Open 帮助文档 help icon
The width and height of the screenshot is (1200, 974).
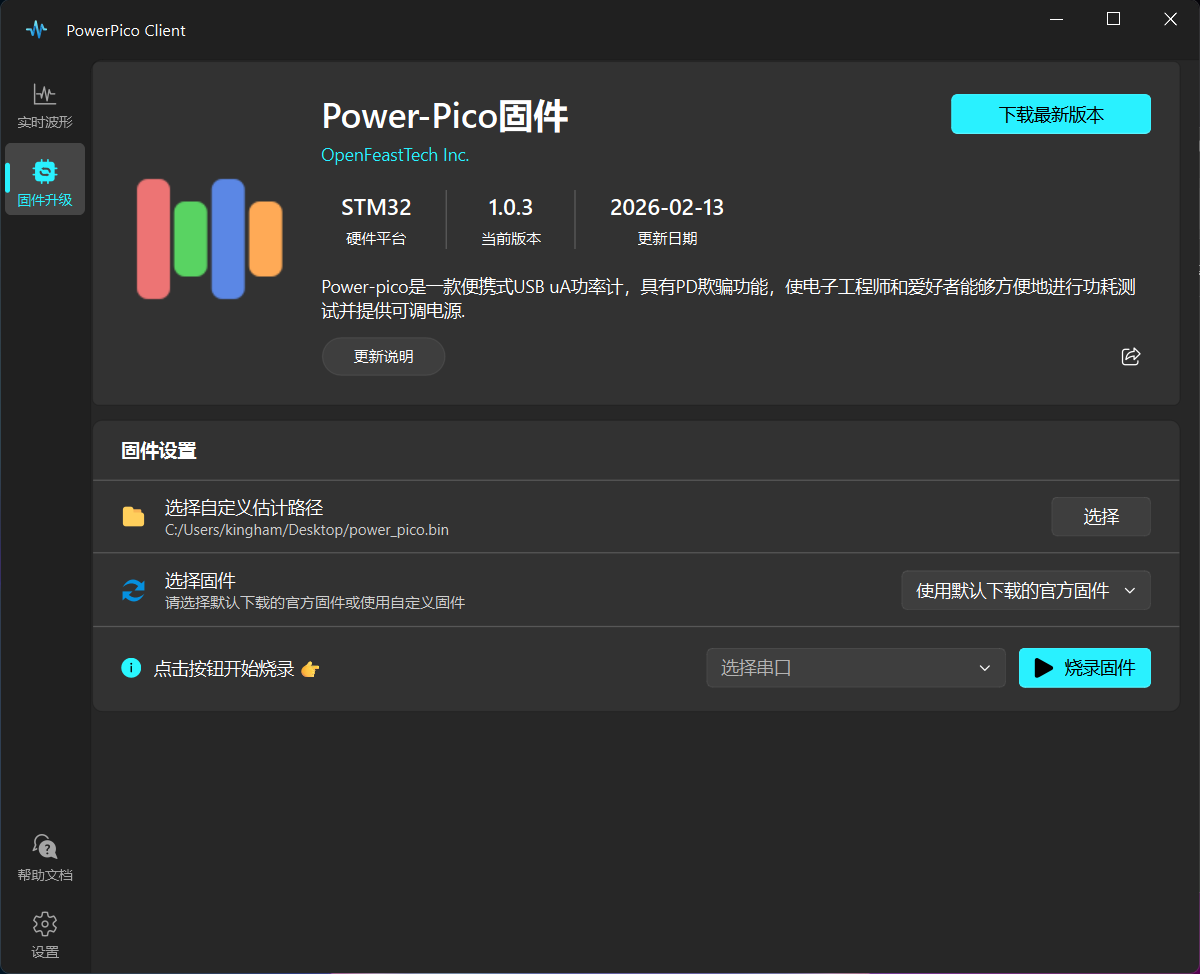[x=45, y=847]
